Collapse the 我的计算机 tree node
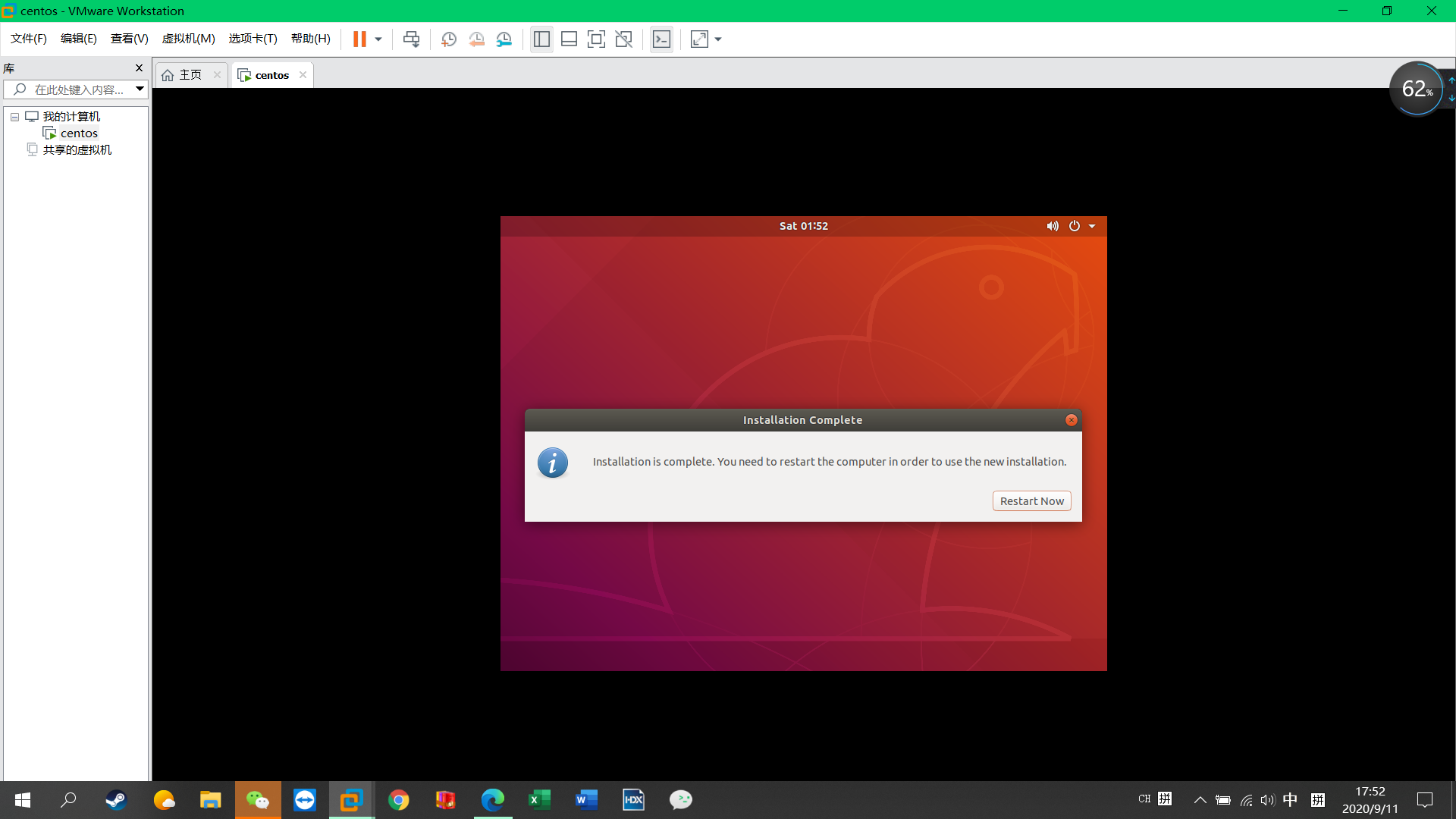Viewport: 1456px width, 819px height. [14, 117]
